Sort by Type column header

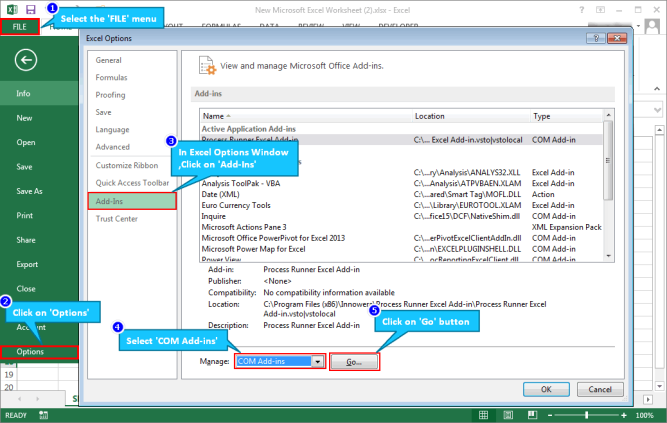coord(566,116)
